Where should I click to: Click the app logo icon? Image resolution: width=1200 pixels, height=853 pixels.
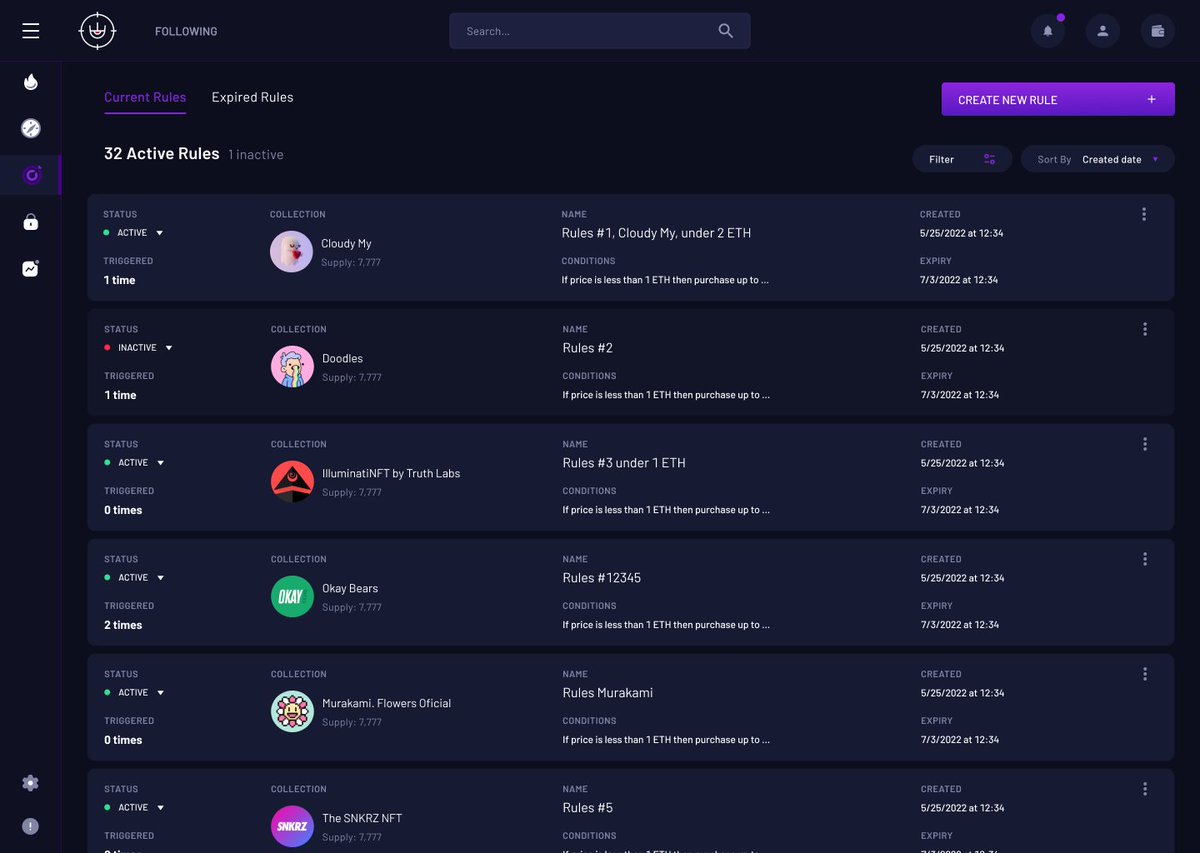click(97, 31)
